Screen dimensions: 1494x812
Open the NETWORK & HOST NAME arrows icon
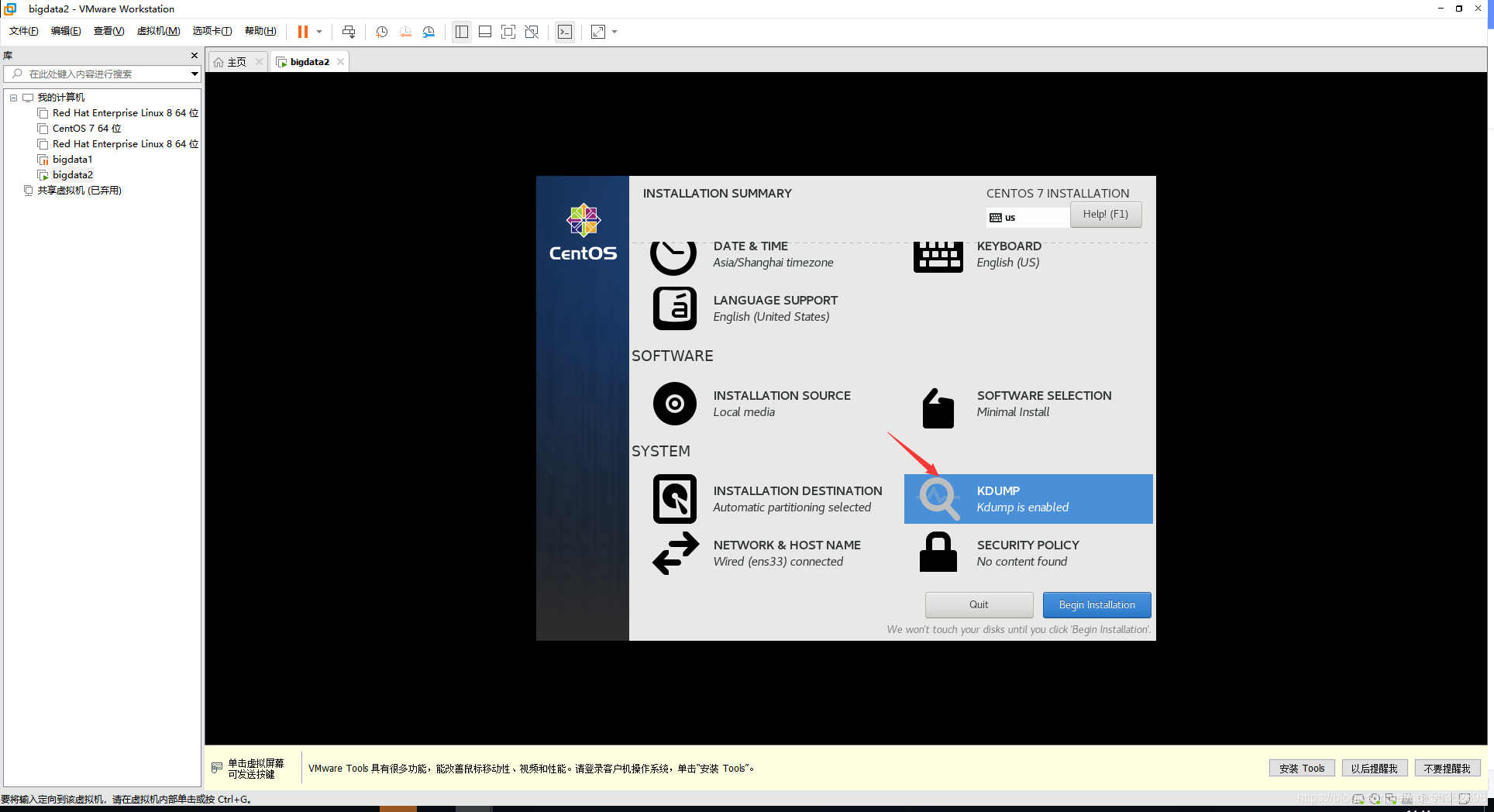(x=676, y=553)
